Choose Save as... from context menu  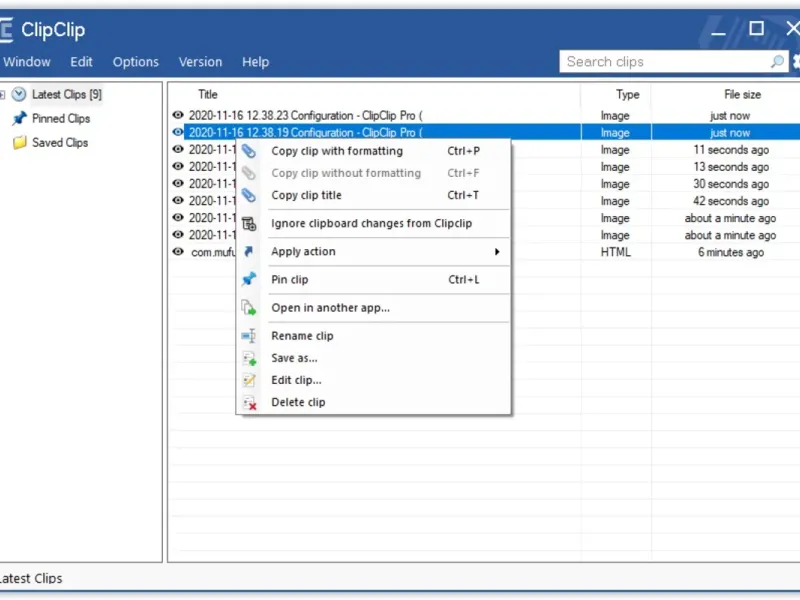[x=294, y=358]
